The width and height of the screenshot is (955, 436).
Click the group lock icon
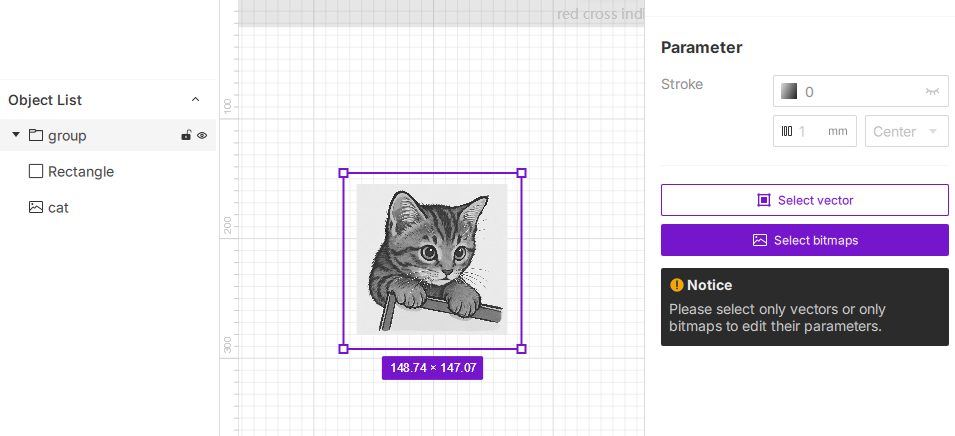coord(186,135)
